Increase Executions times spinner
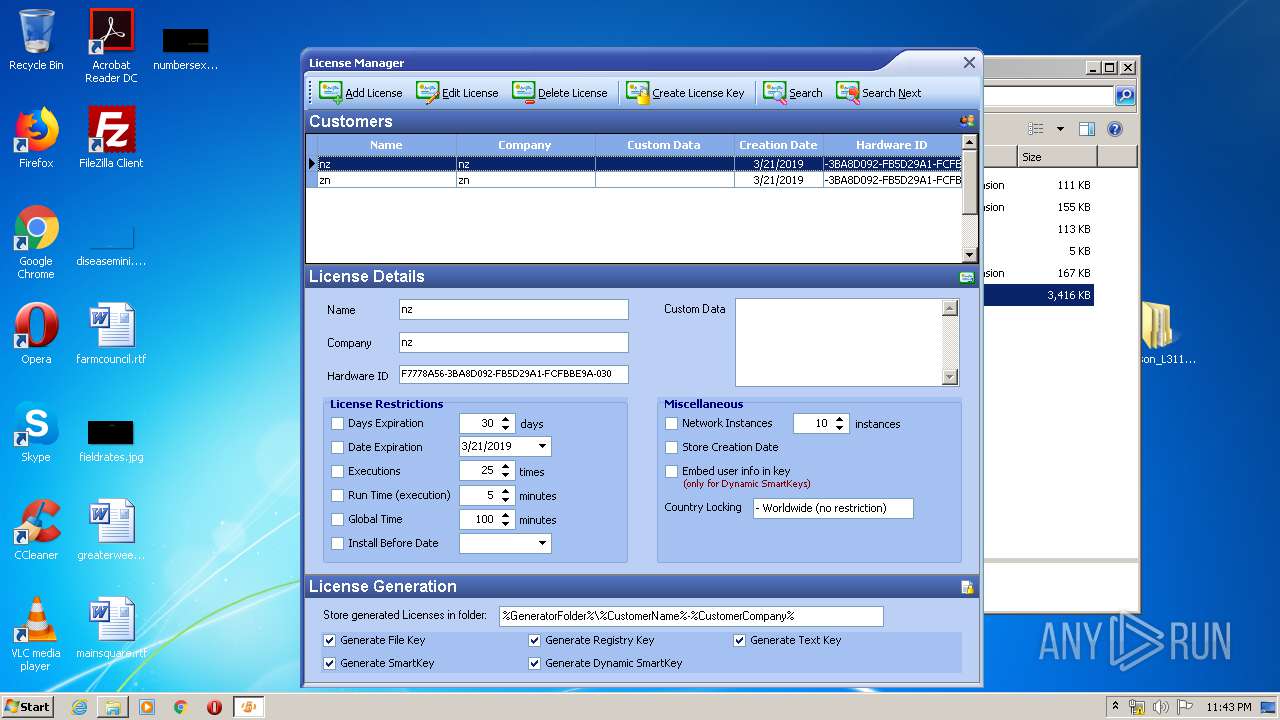 (x=506, y=467)
